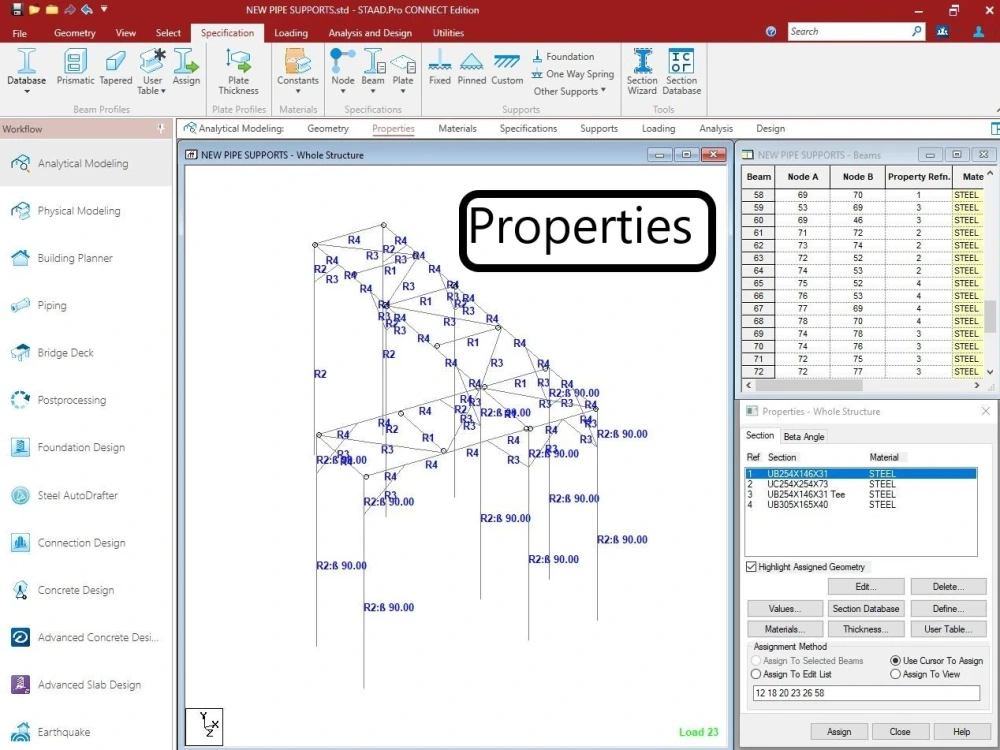1000x750 pixels.
Task: Switch to the Loading ribbon tab
Action: click(291, 33)
